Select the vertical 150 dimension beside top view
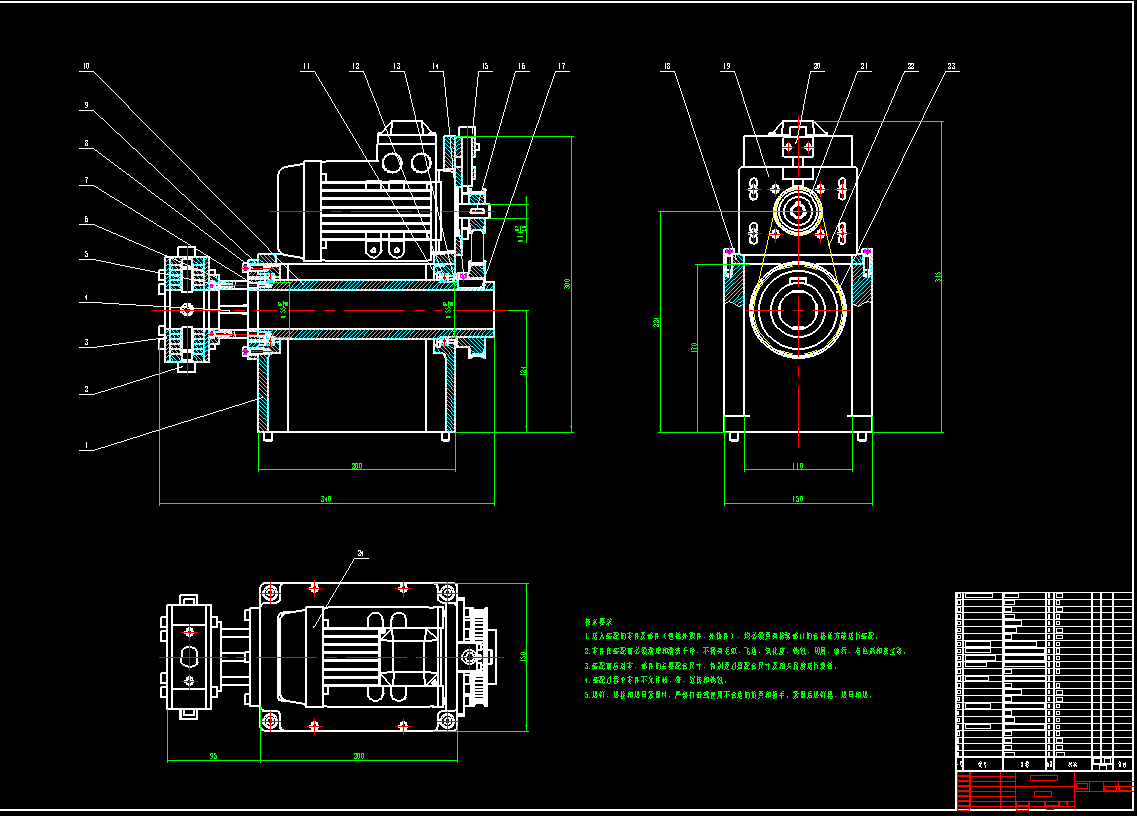Screen dimensions: 1137x816 click(523, 656)
